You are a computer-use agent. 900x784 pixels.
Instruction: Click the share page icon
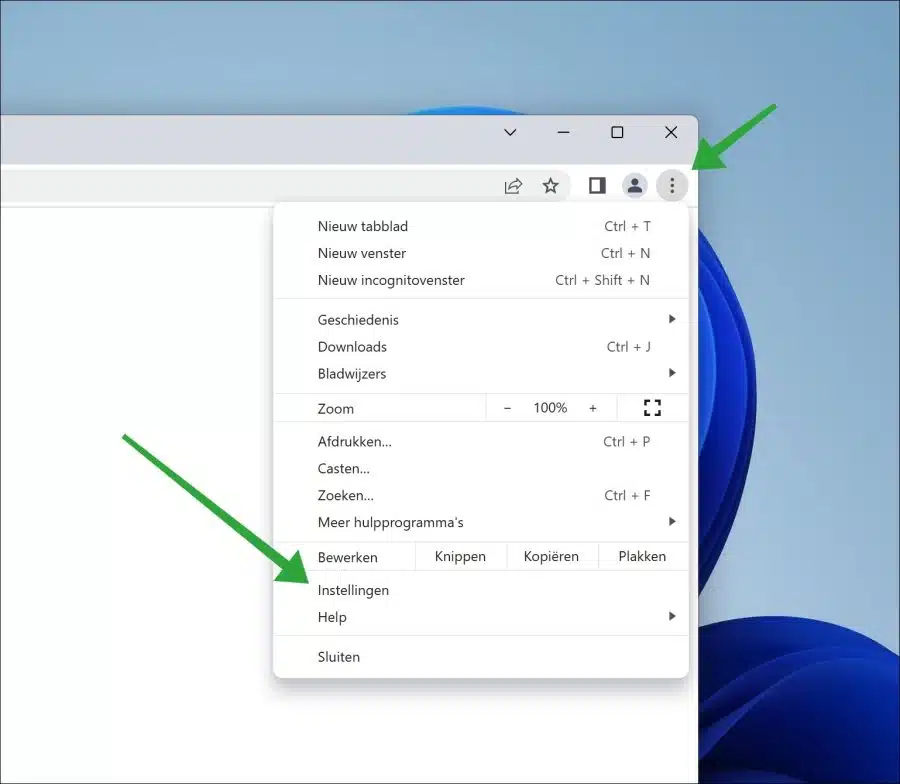pyautogui.click(x=513, y=186)
